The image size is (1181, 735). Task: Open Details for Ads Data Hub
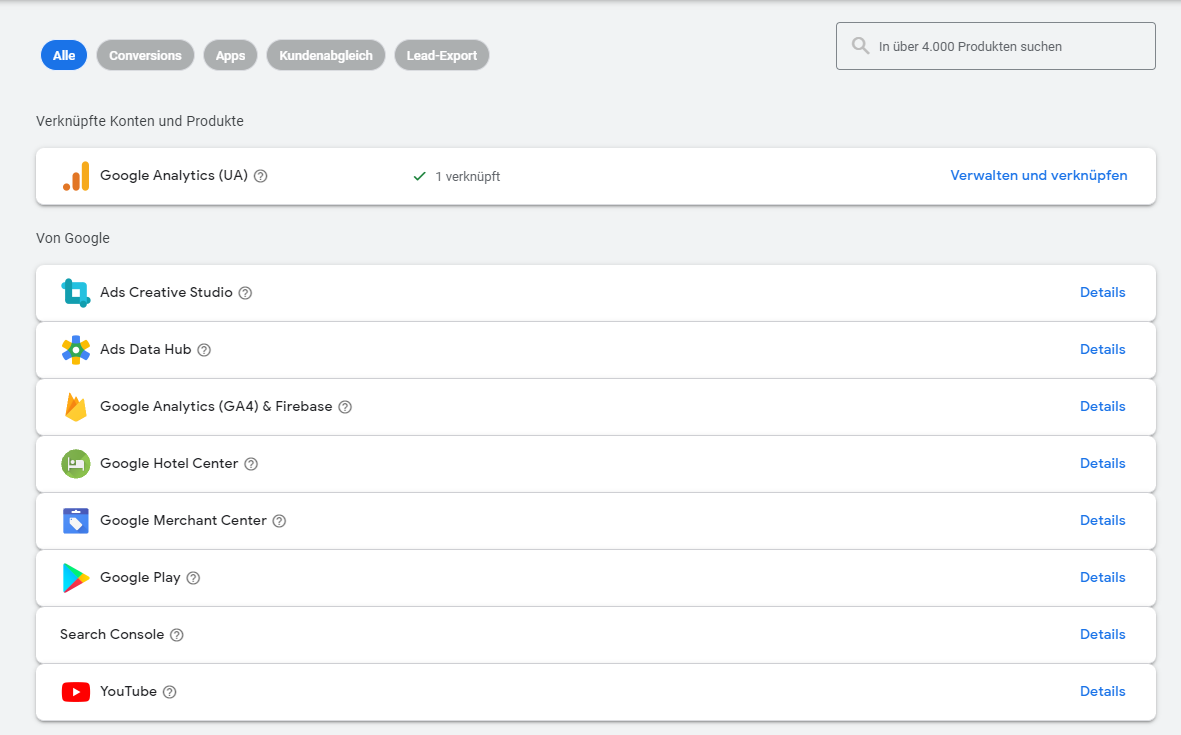click(x=1103, y=349)
